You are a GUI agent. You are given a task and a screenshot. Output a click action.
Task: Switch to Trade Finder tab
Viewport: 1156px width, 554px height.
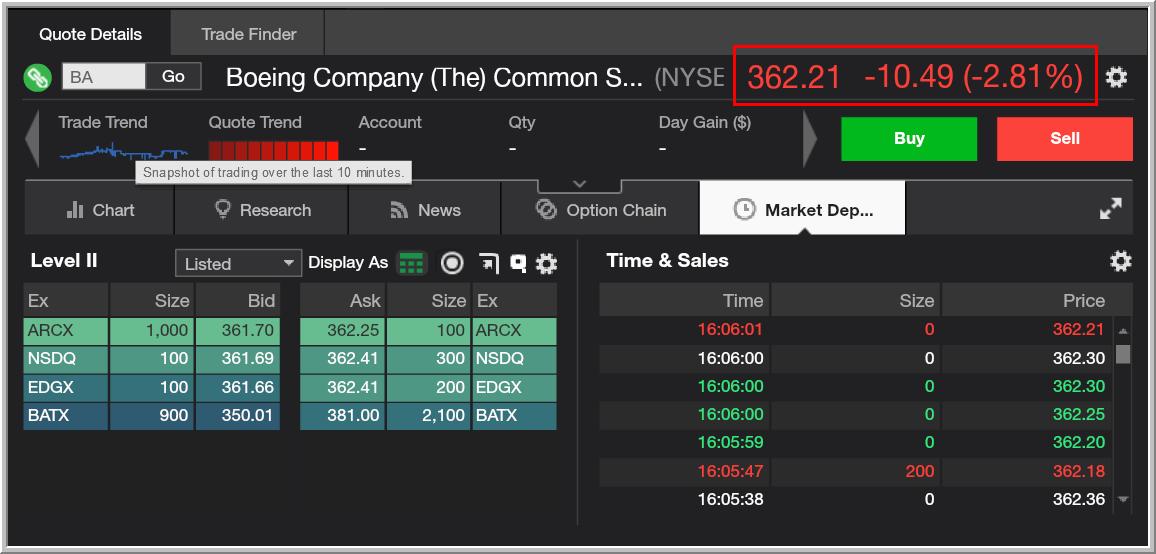coord(248,34)
